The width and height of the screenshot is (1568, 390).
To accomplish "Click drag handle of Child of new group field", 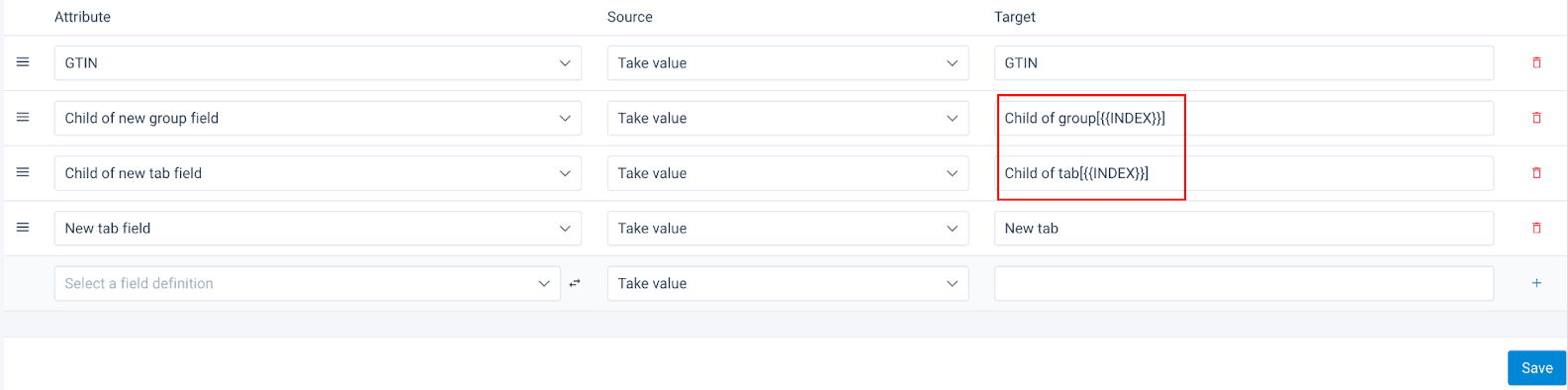I will tap(23, 118).
